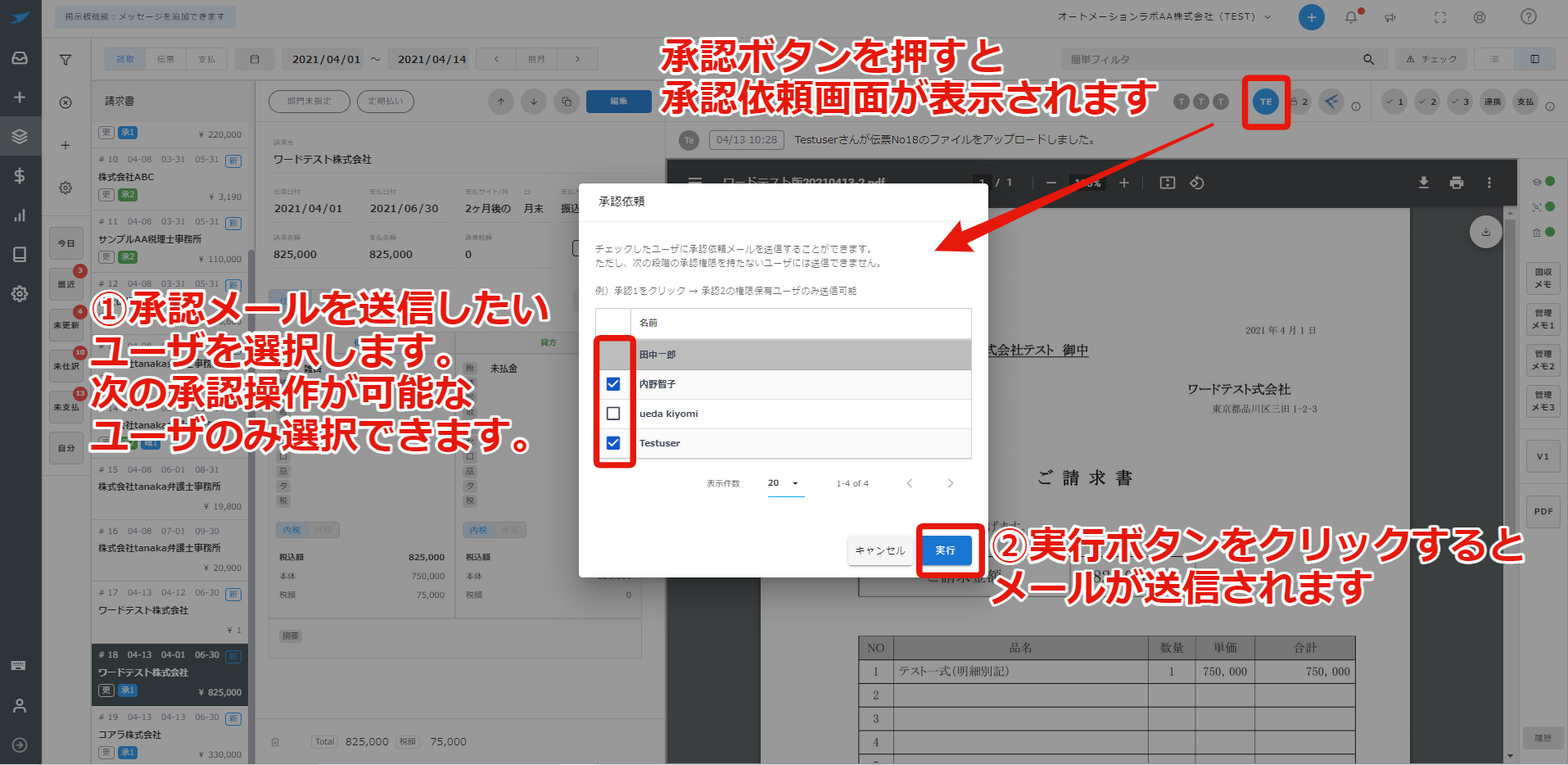The image size is (1568, 765).
Task: Click the チェック button
Action: (x=1431, y=59)
